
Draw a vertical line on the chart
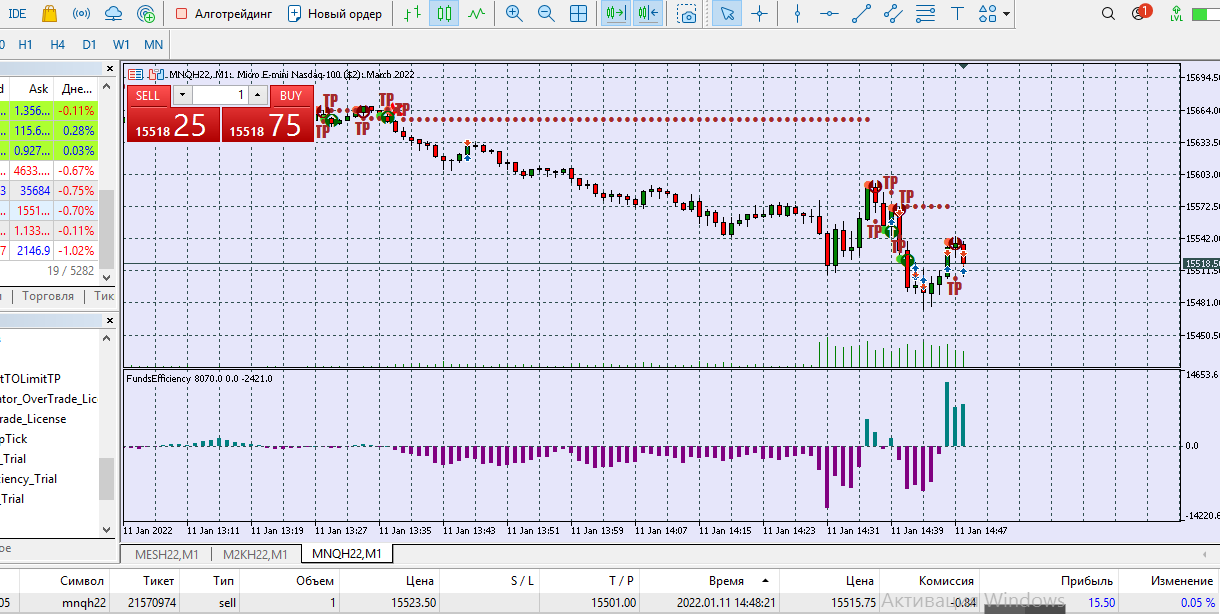[797, 14]
